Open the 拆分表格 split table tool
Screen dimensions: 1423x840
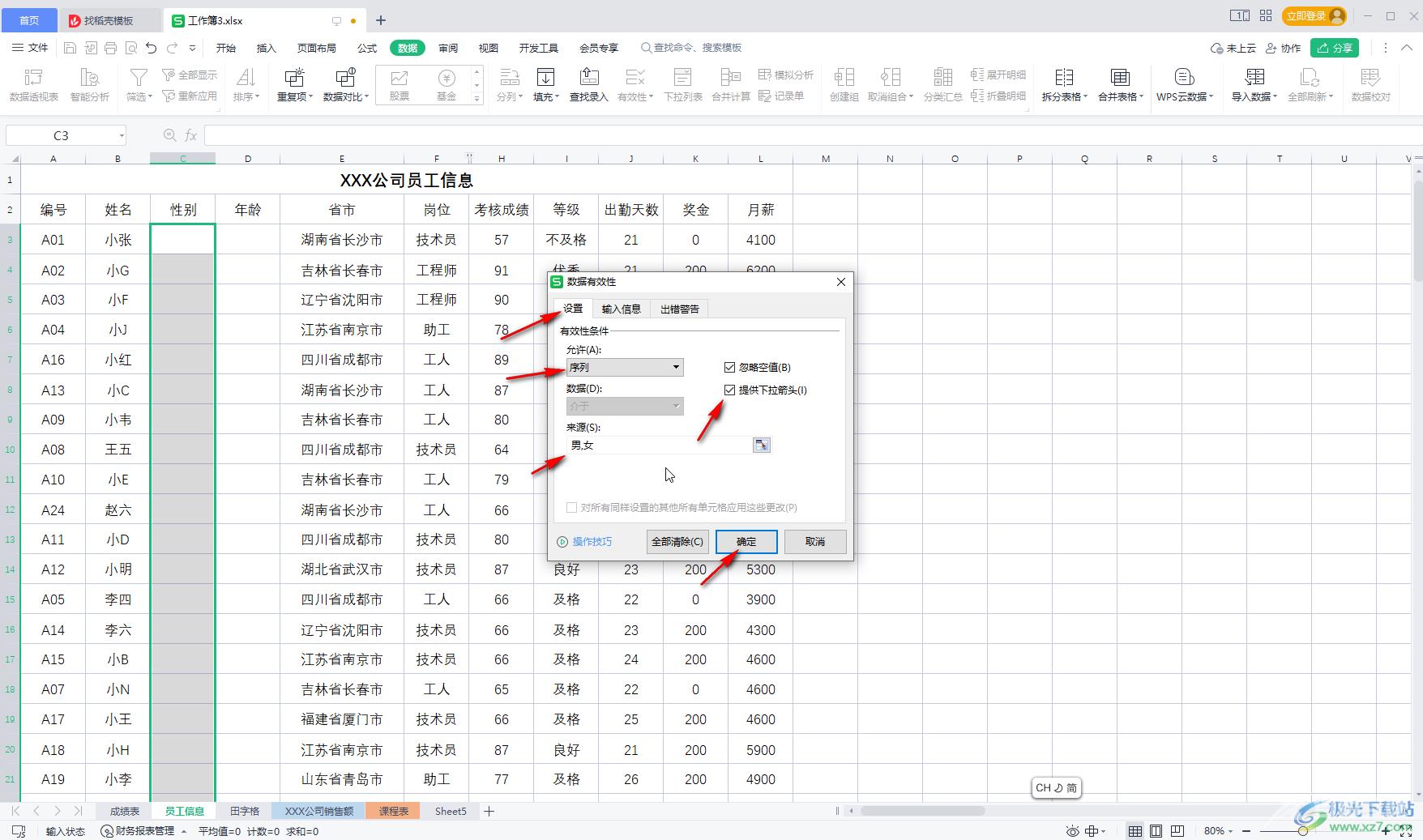(1064, 84)
